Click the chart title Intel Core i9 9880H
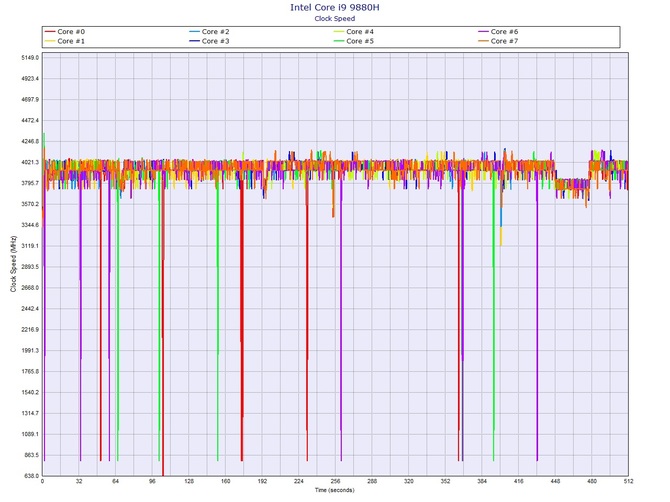The image size is (670, 502). [x=335, y=7]
